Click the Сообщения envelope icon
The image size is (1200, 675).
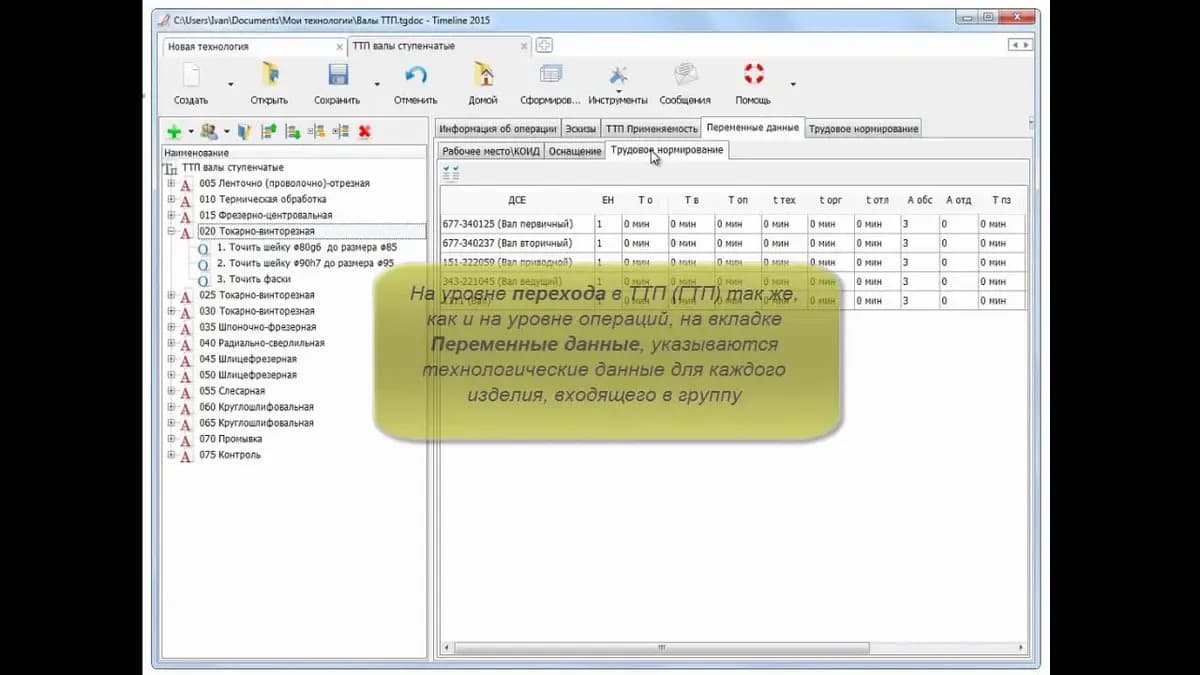pos(686,75)
